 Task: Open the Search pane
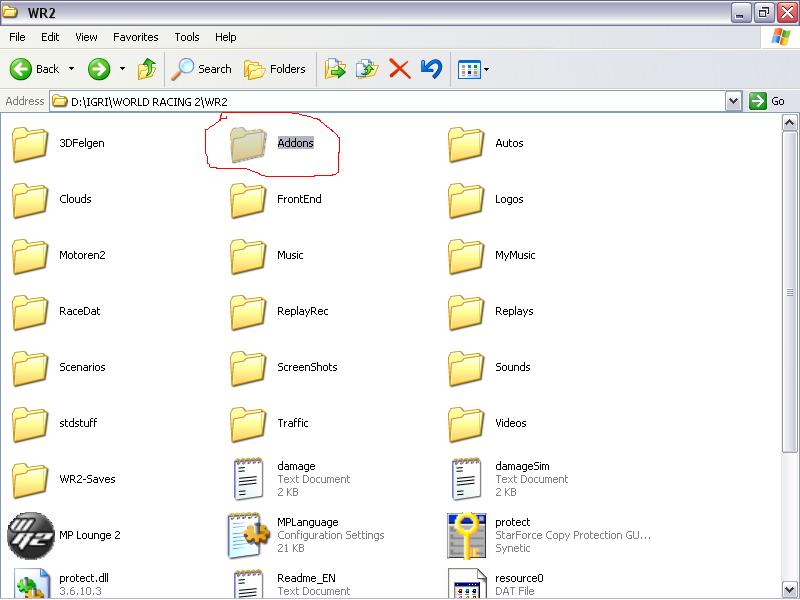point(202,69)
